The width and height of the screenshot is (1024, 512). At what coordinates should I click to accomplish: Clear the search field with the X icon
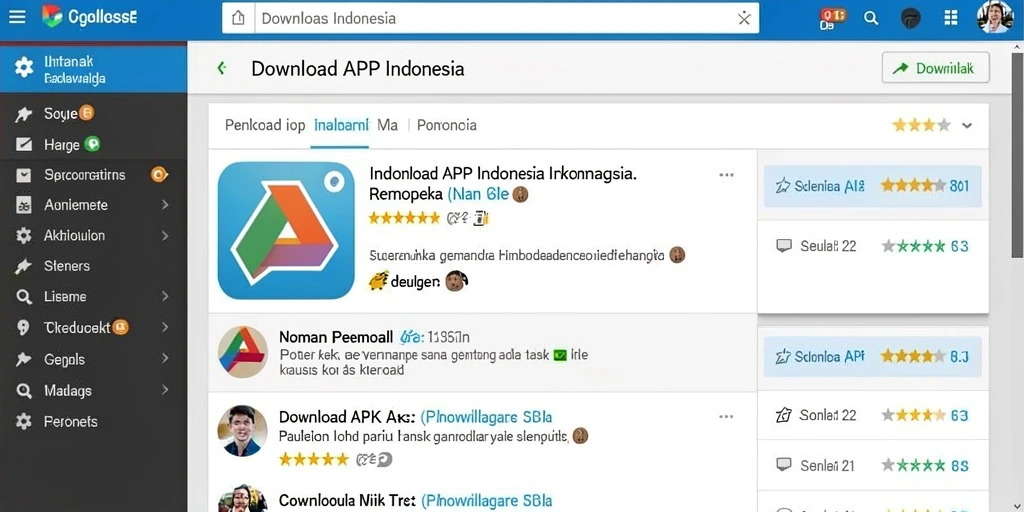tap(744, 18)
